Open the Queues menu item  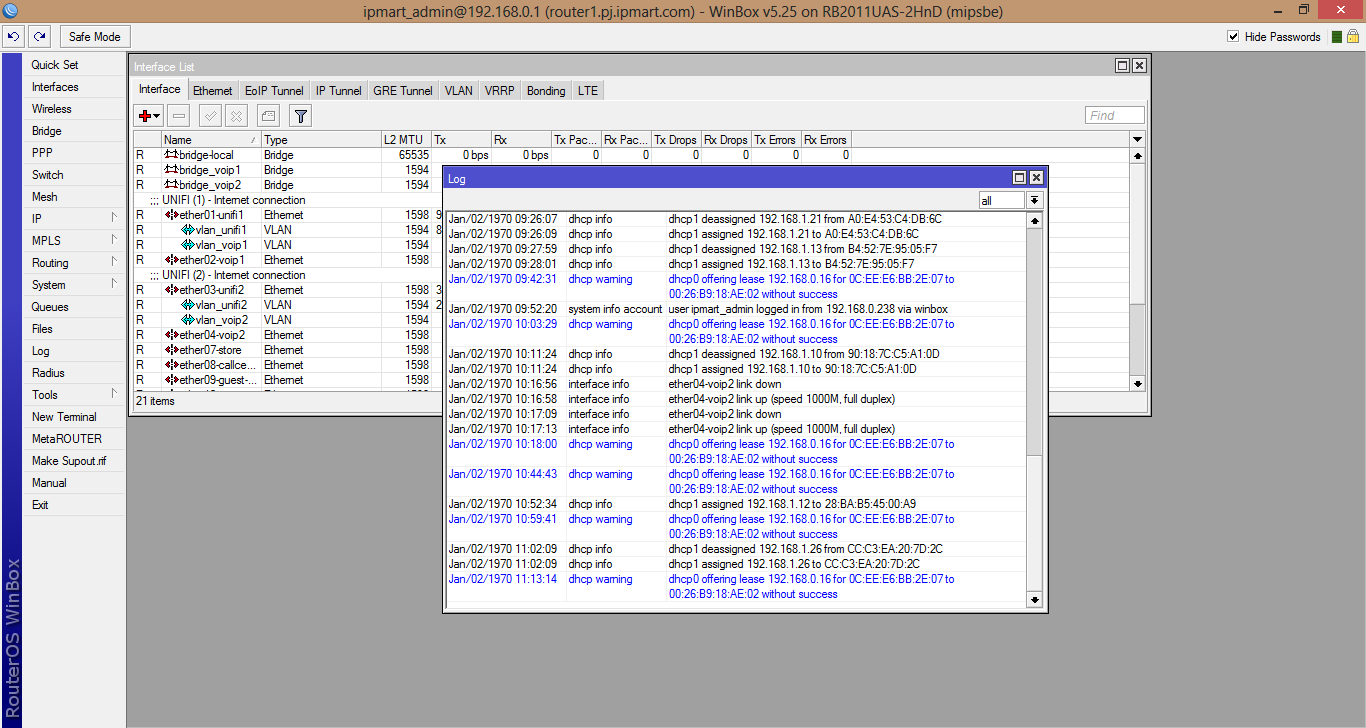[75, 307]
